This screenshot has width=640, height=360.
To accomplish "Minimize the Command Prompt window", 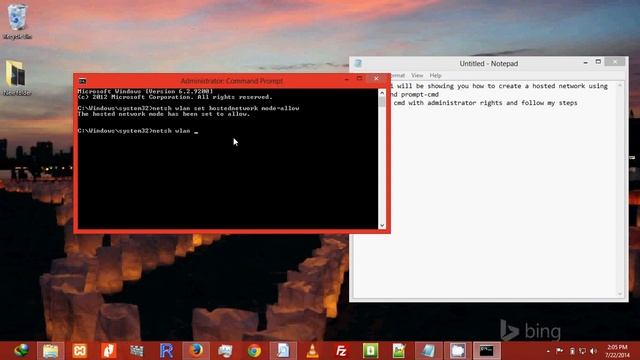I will coord(347,79).
